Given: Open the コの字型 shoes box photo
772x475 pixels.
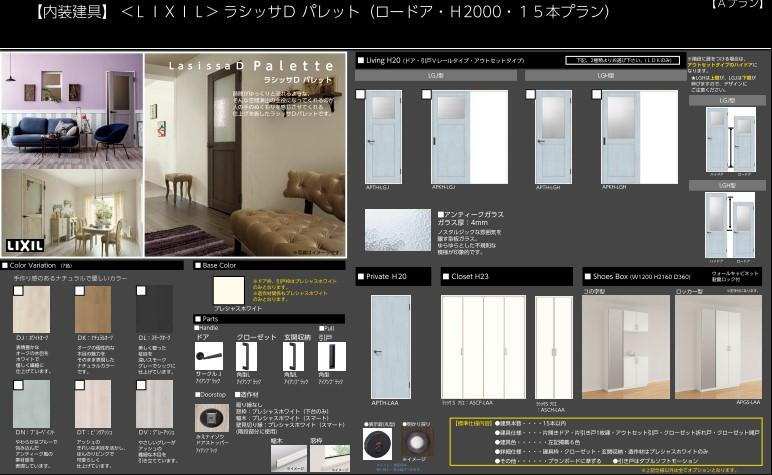Looking at the screenshot, I should [x=626, y=347].
